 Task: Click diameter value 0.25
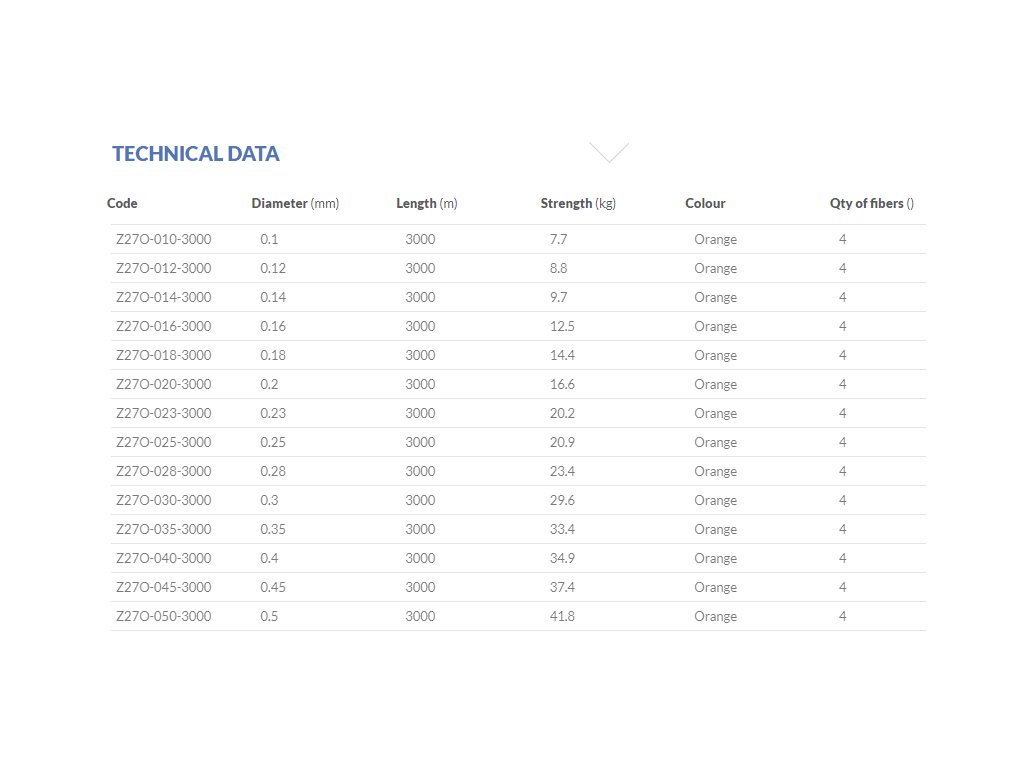coord(273,442)
